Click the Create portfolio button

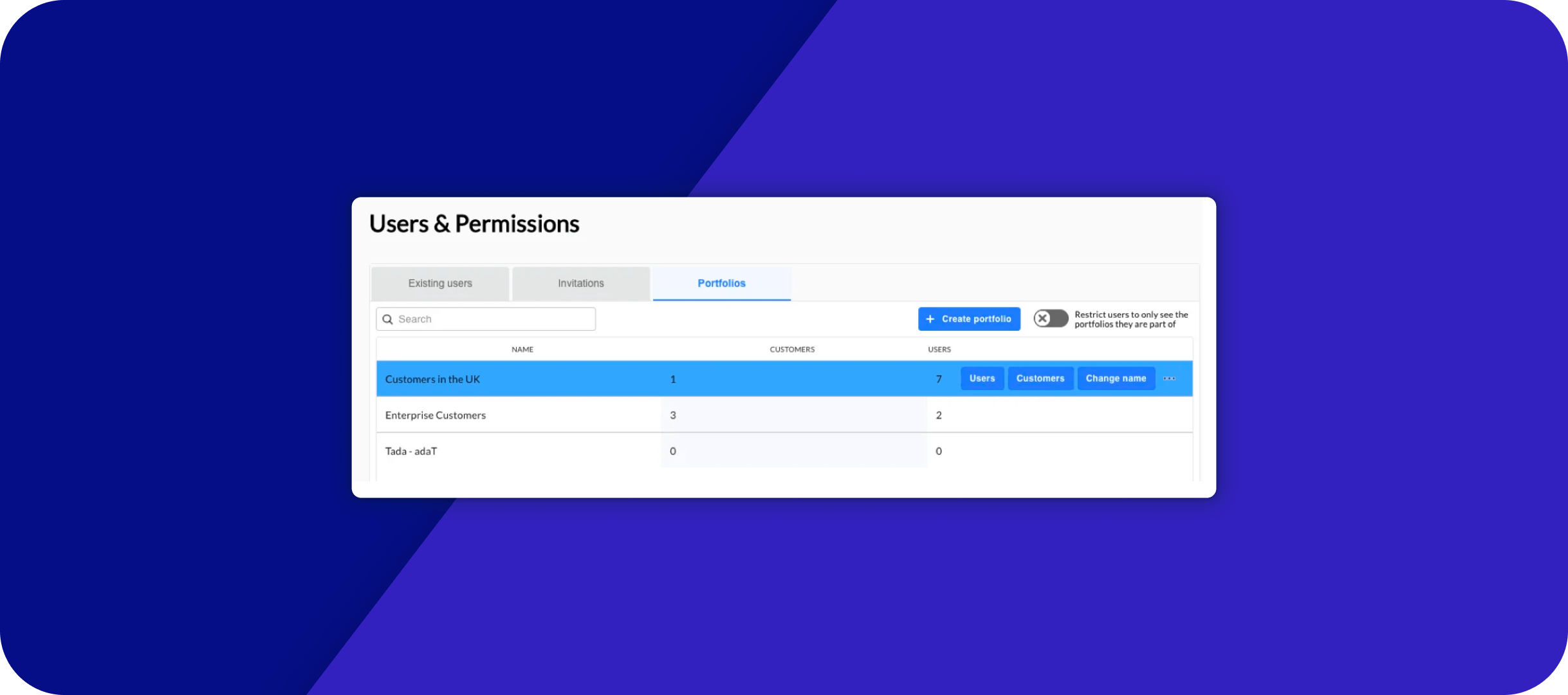click(x=969, y=319)
